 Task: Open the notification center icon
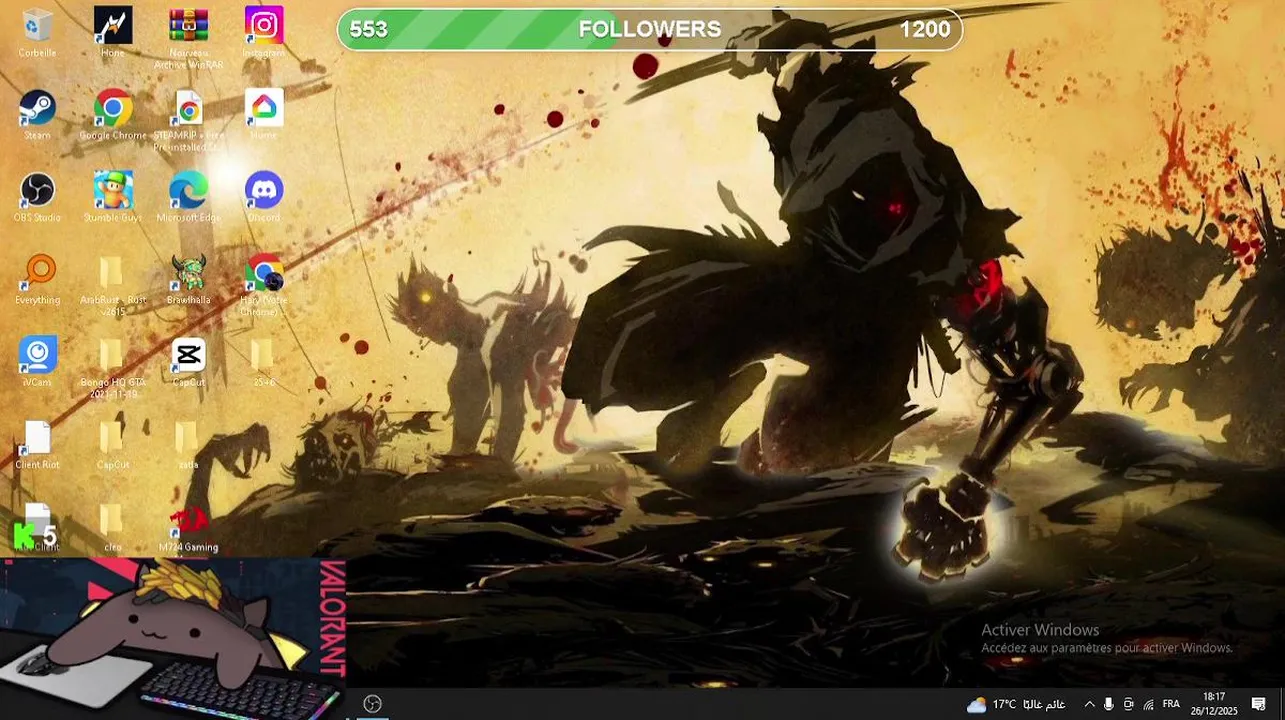[1259, 704]
